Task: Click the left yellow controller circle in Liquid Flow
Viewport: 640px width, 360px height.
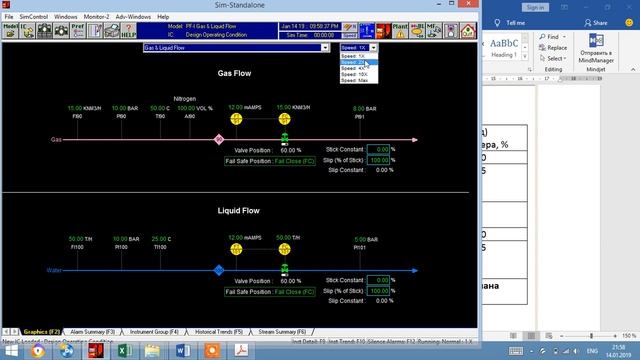Action: pyautogui.click(x=236, y=249)
